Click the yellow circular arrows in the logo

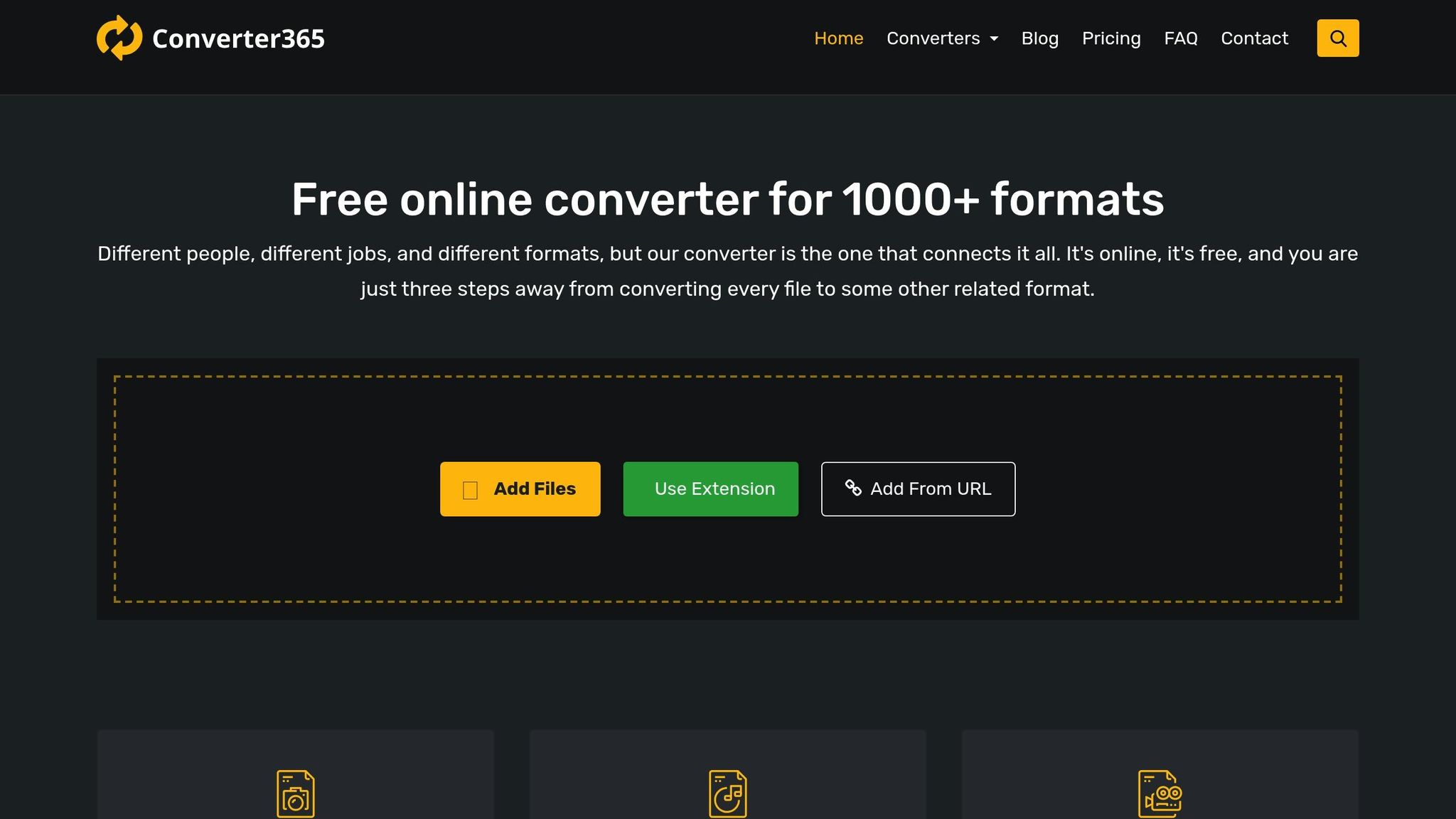(118, 37)
